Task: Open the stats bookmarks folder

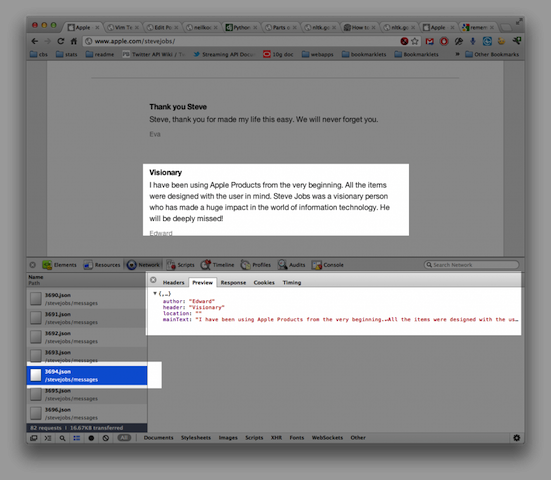Action: 66,54
